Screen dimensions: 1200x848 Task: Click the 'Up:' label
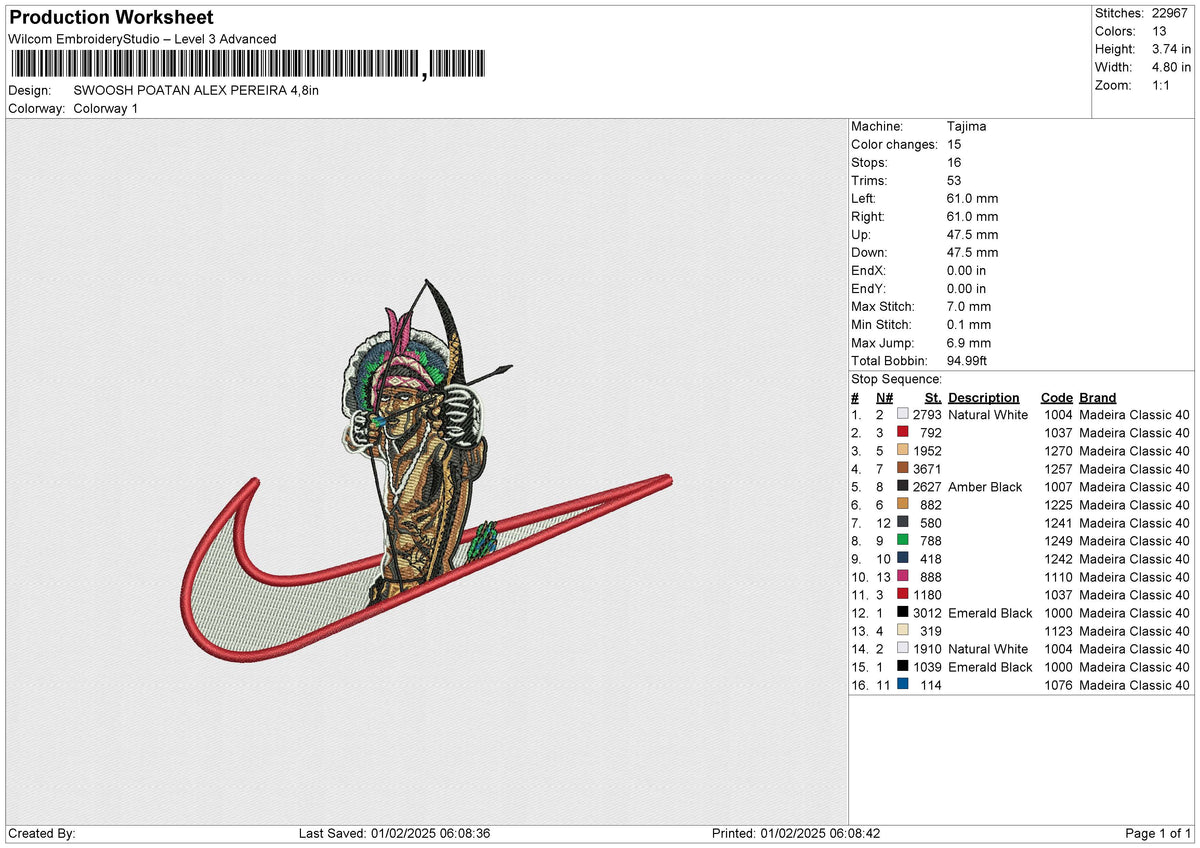[861, 235]
